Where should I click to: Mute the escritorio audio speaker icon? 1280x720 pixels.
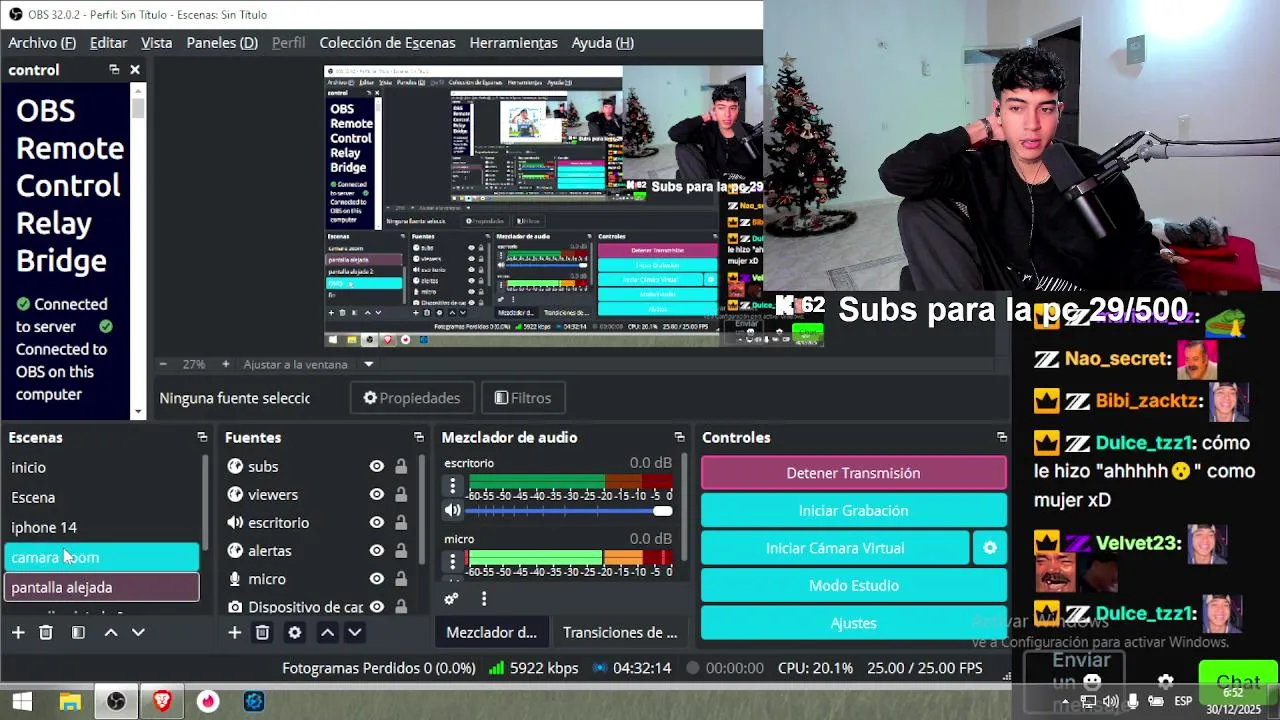pyautogui.click(x=453, y=510)
